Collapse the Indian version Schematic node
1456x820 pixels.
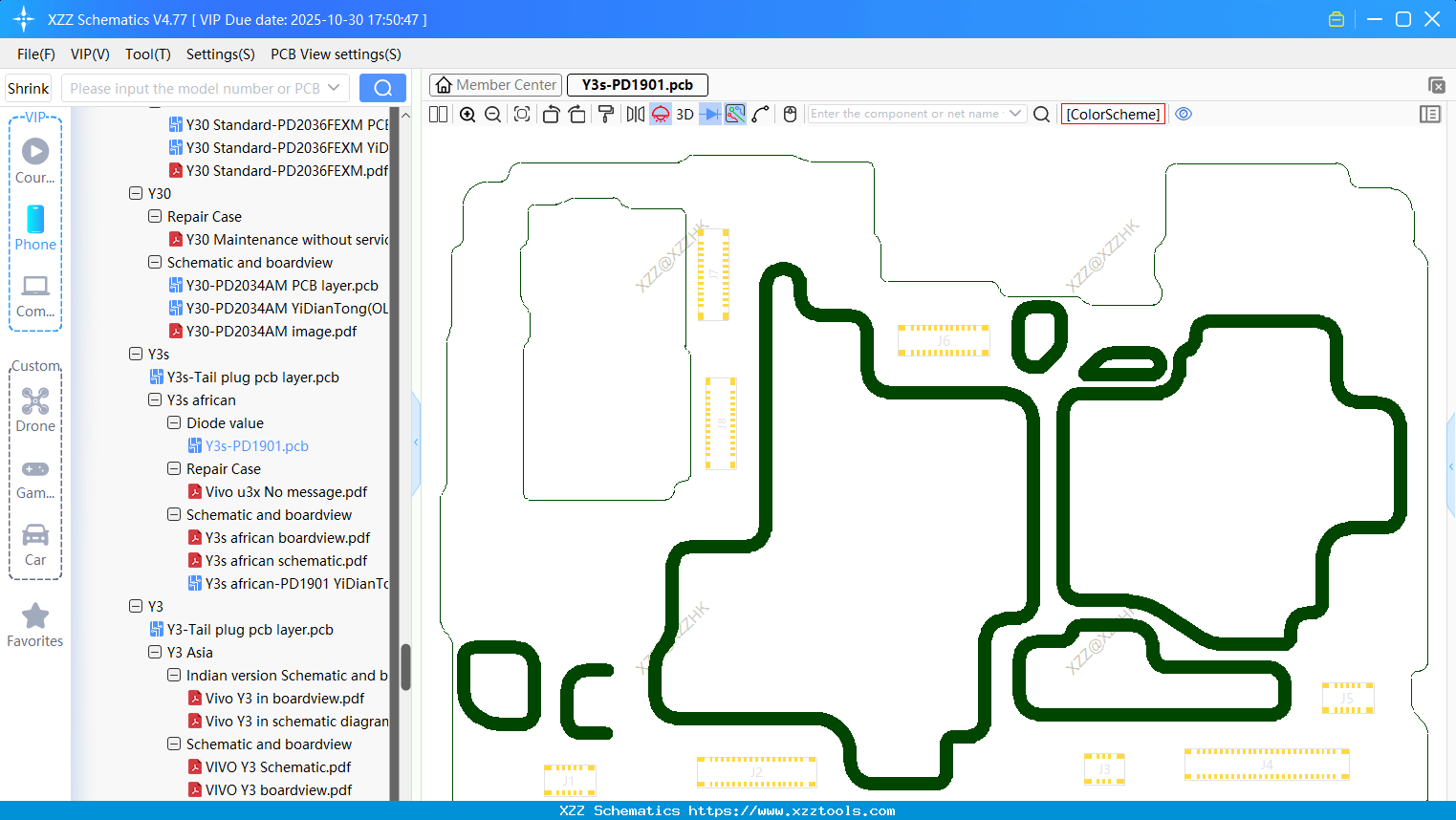[174, 675]
